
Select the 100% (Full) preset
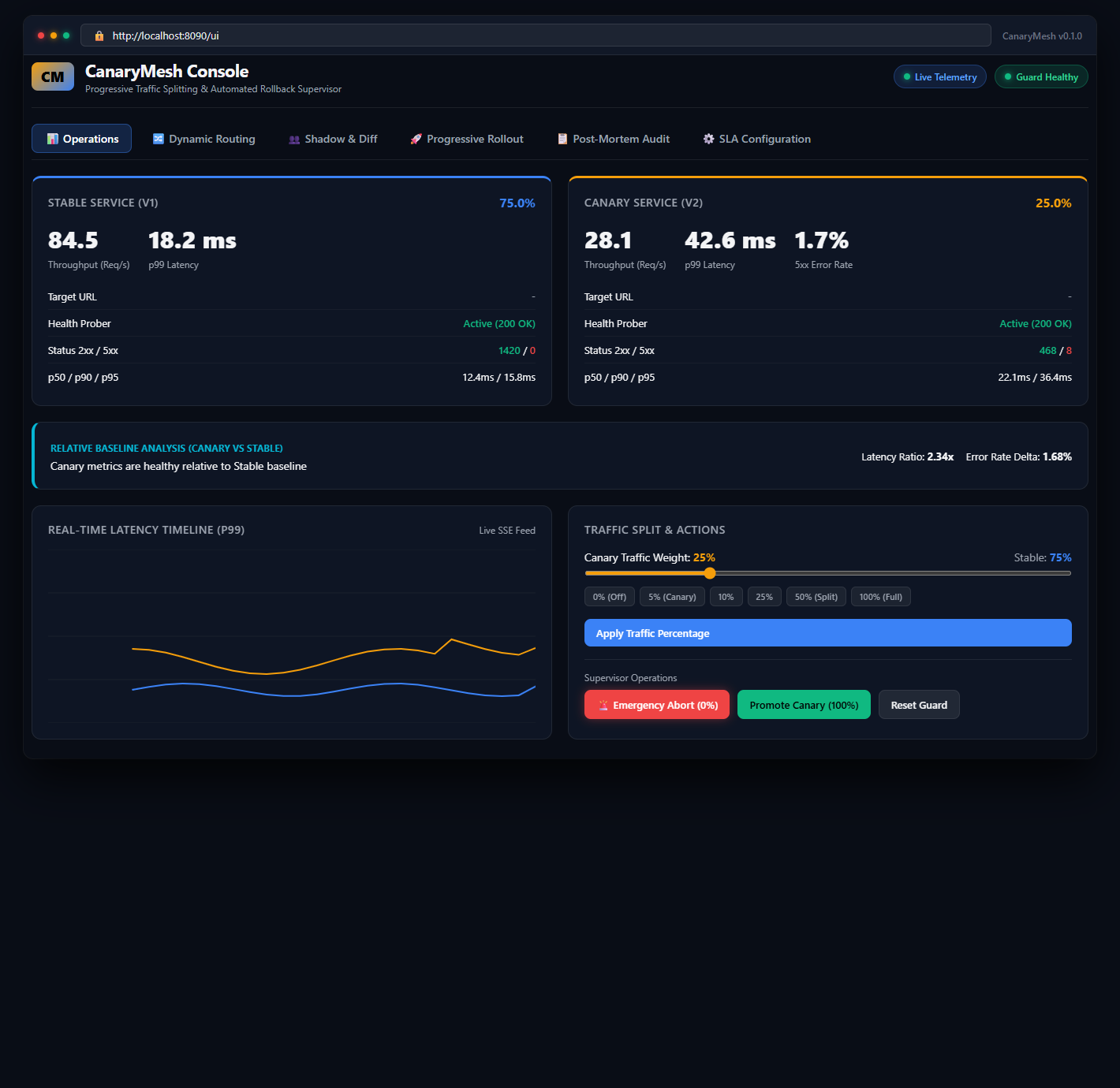pyautogui.click(x=881, y=597)
